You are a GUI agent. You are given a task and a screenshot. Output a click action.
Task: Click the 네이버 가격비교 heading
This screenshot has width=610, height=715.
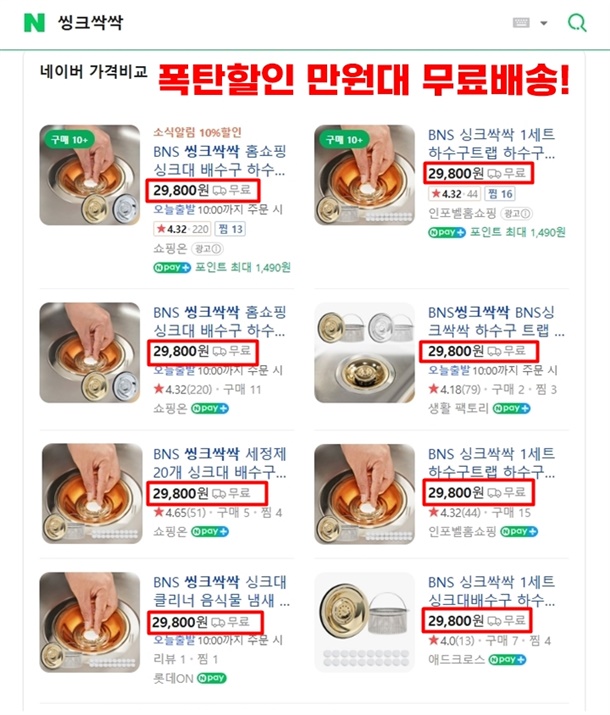(x=94, y=71)
